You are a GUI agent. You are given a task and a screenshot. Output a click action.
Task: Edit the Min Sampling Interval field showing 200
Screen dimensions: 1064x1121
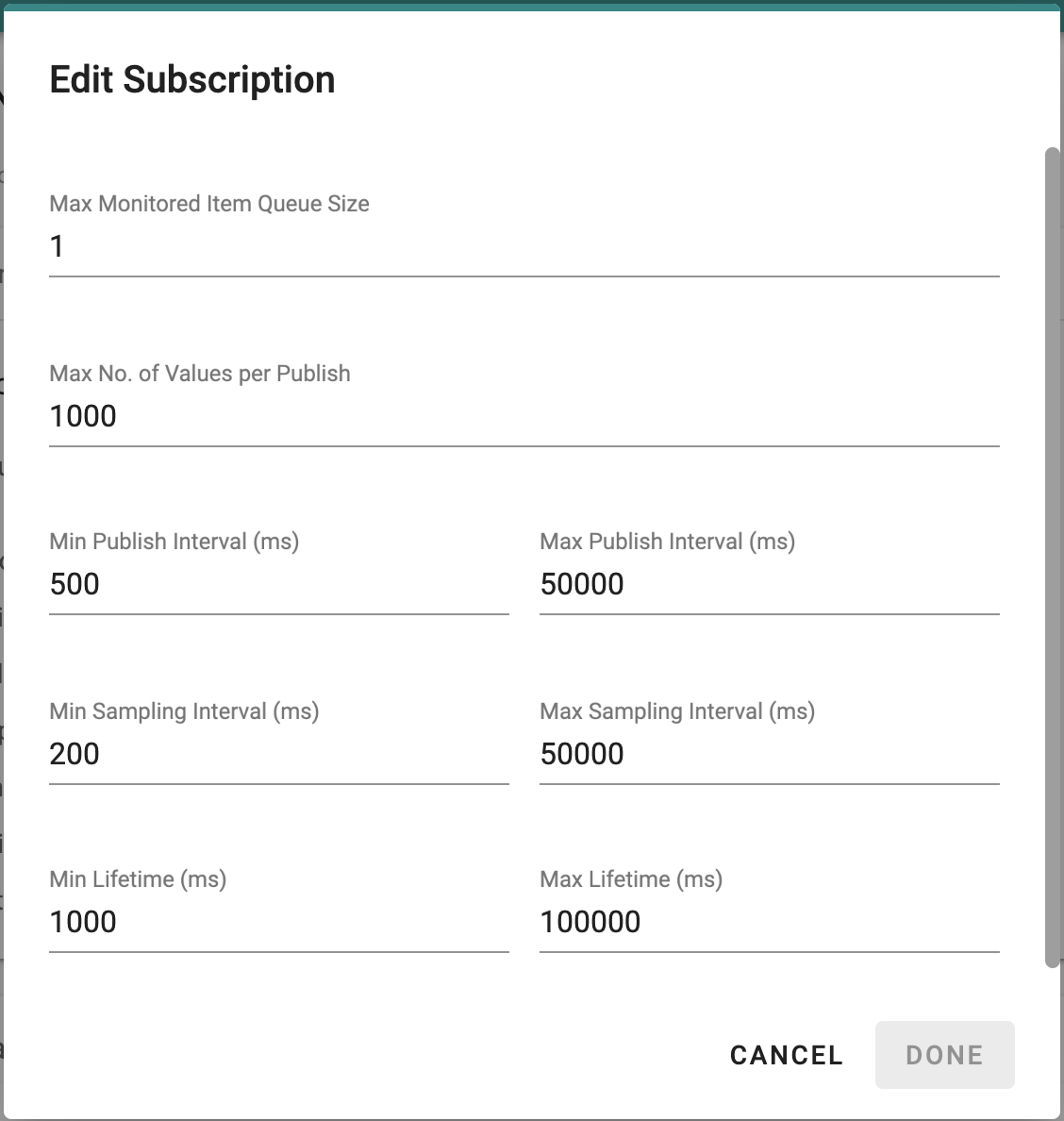tap(278, 754)
